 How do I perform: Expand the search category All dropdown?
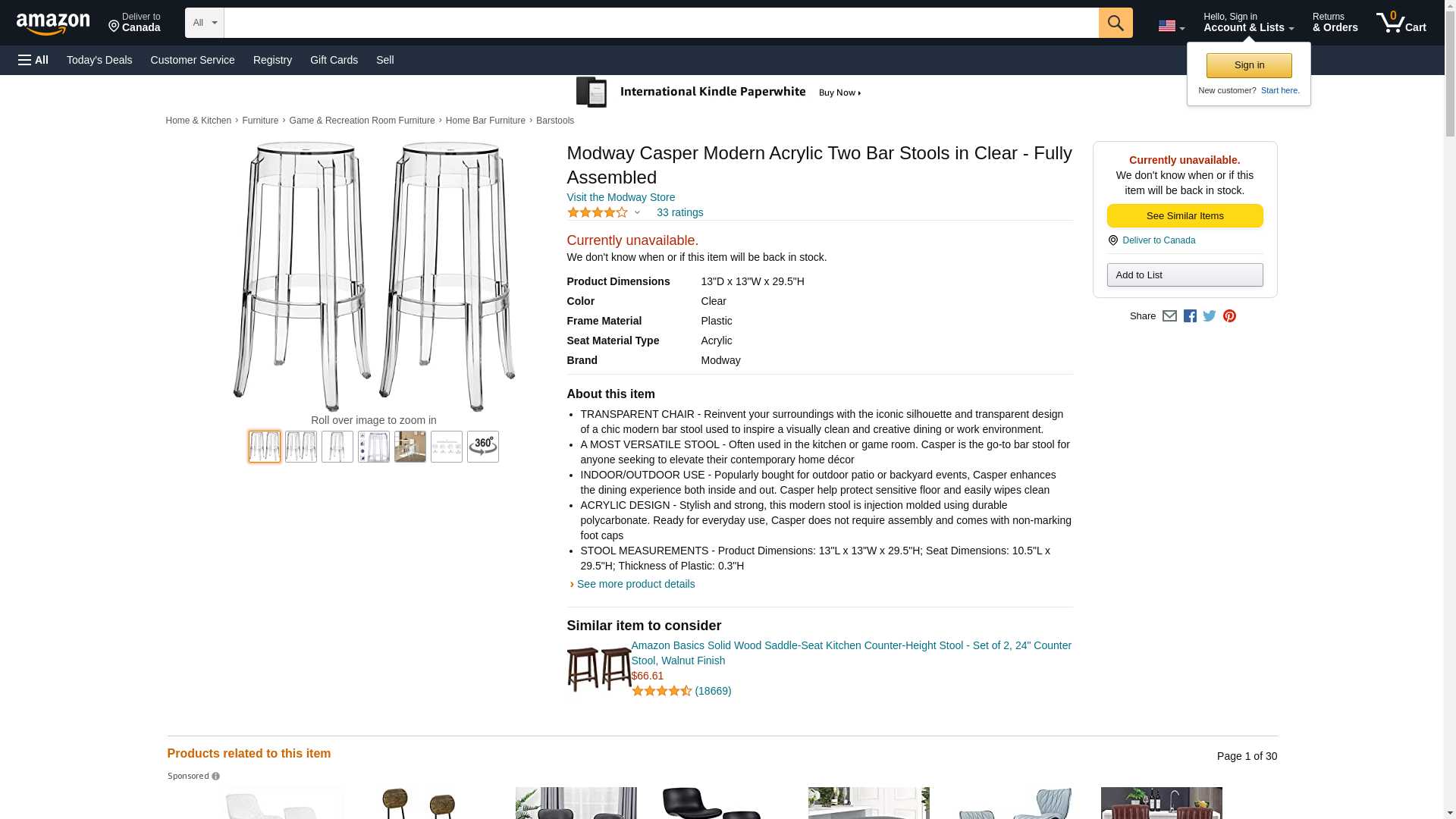click(204, 23)
